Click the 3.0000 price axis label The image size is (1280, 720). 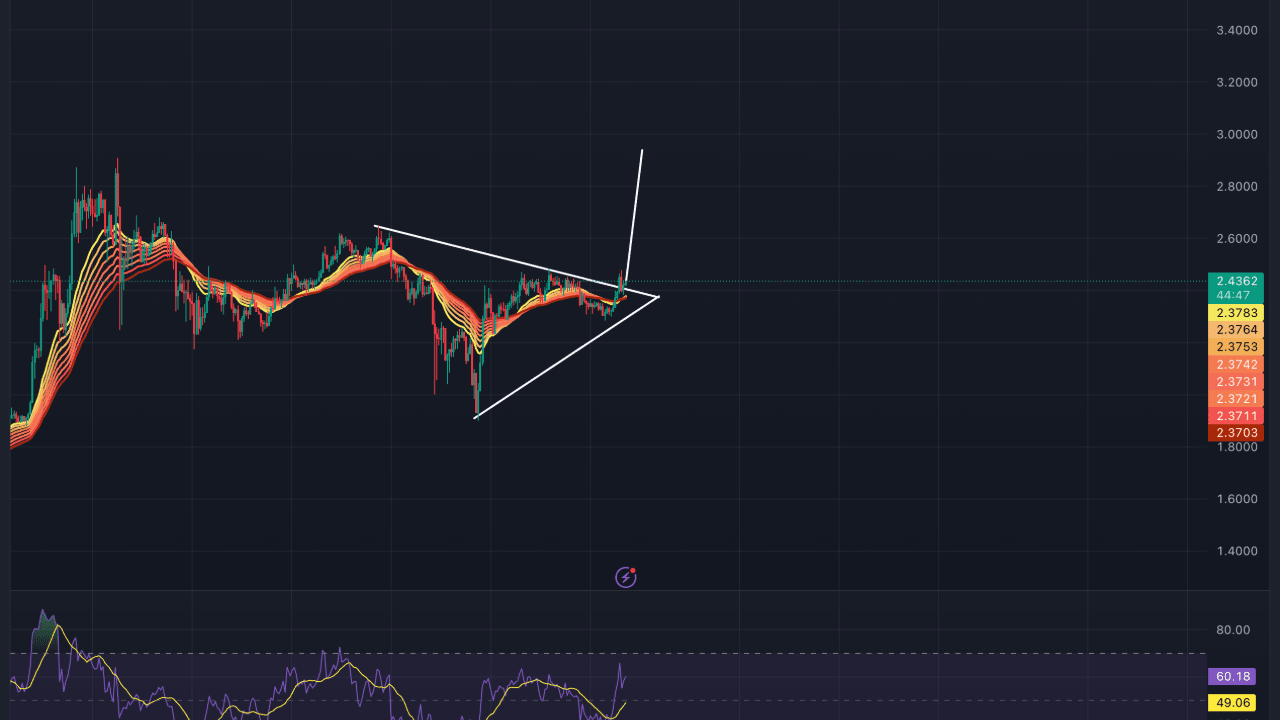coord(1237,134)
